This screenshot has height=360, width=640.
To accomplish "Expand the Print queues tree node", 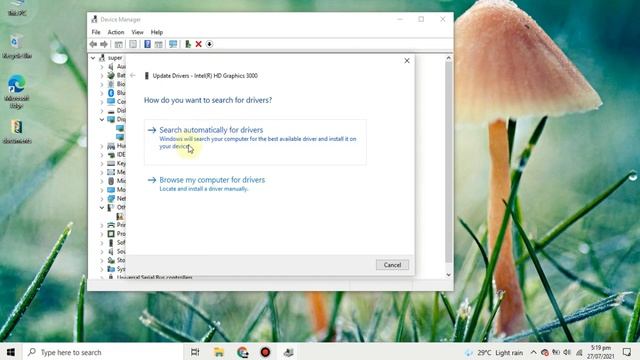I will 102,225.
